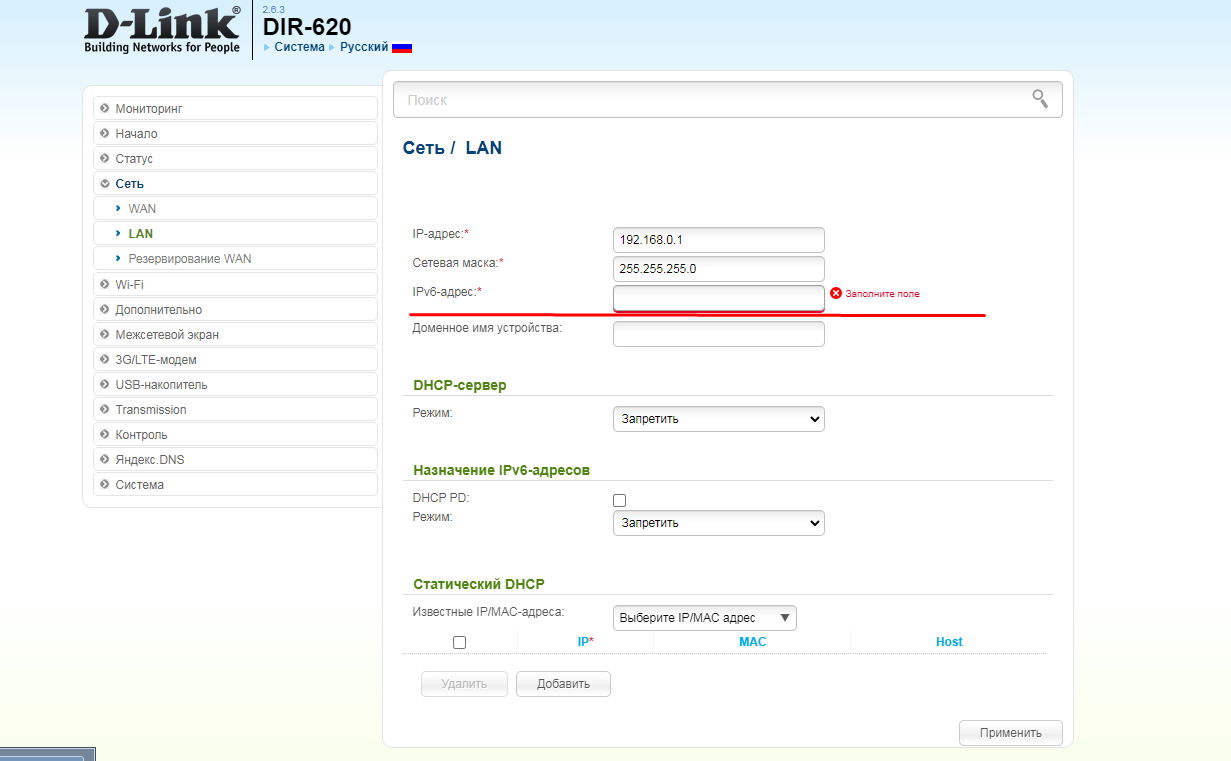Click the Заполните поле error message
The image size is (1231, 761).
point(882,294)
